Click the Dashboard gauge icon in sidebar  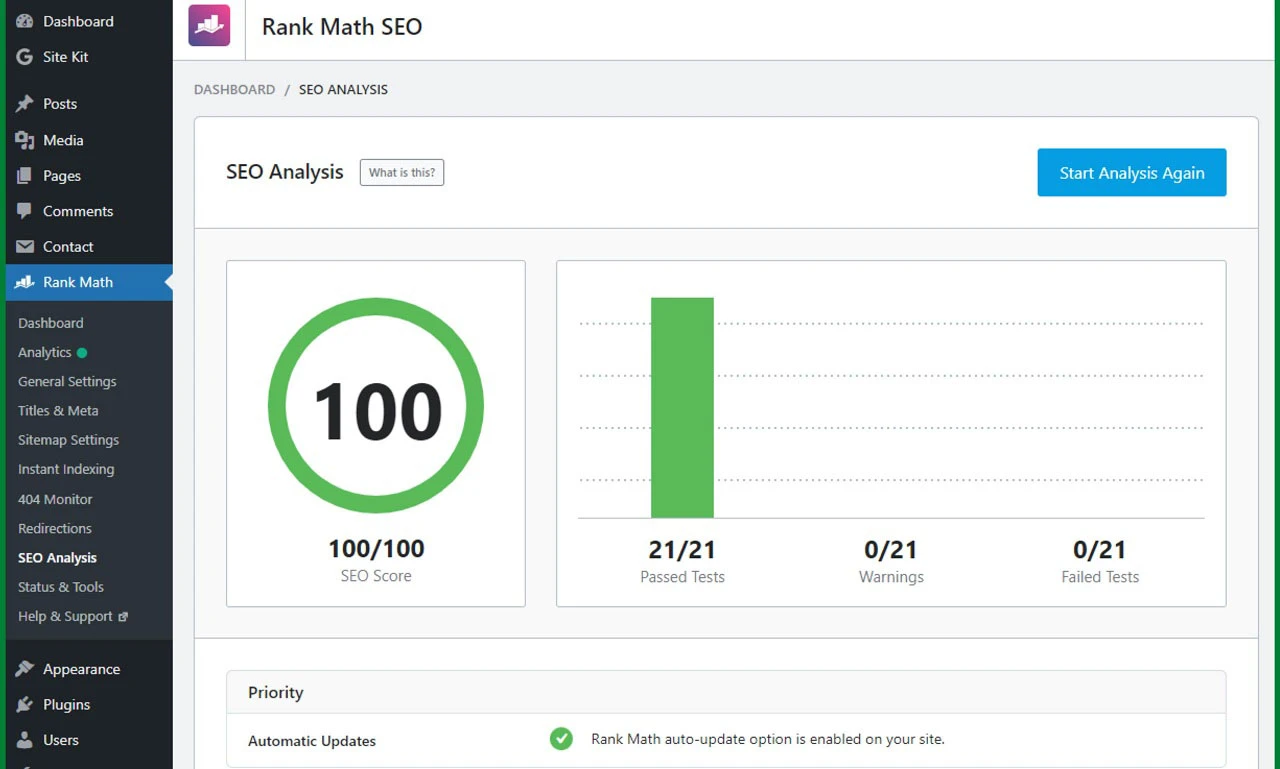tap(25, 21)
